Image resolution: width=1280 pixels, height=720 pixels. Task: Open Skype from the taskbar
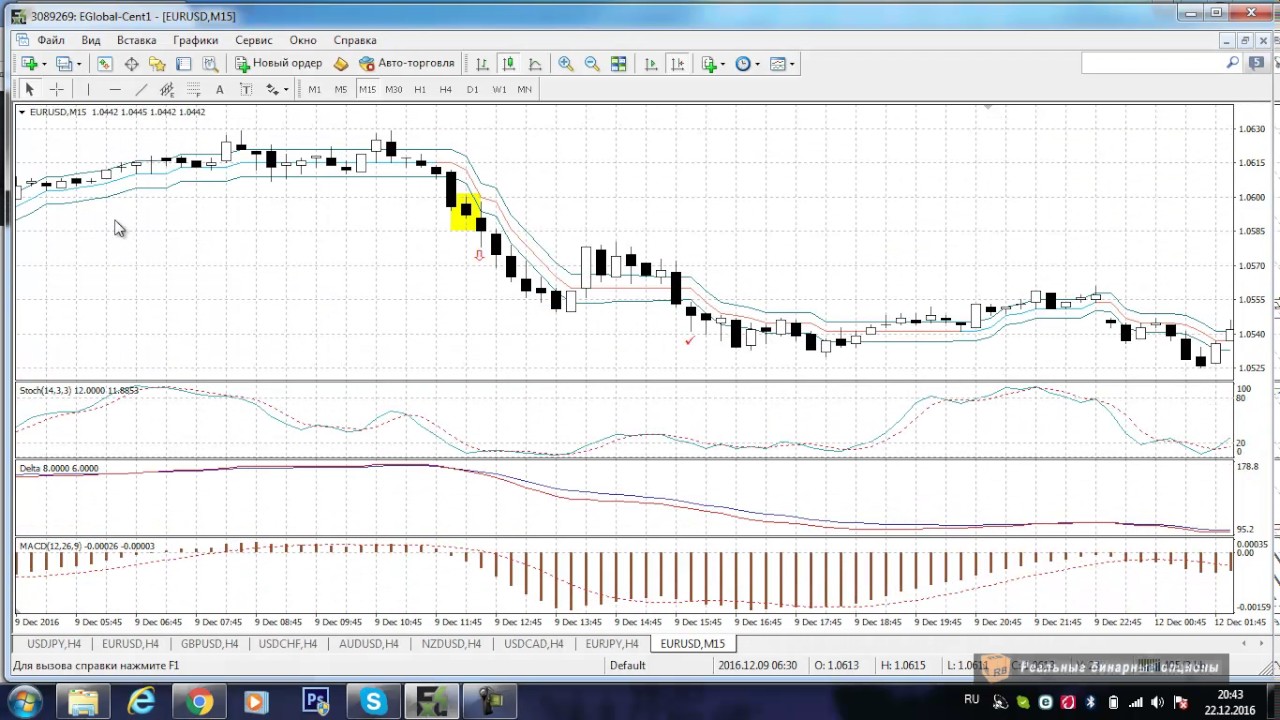[373, 702]
